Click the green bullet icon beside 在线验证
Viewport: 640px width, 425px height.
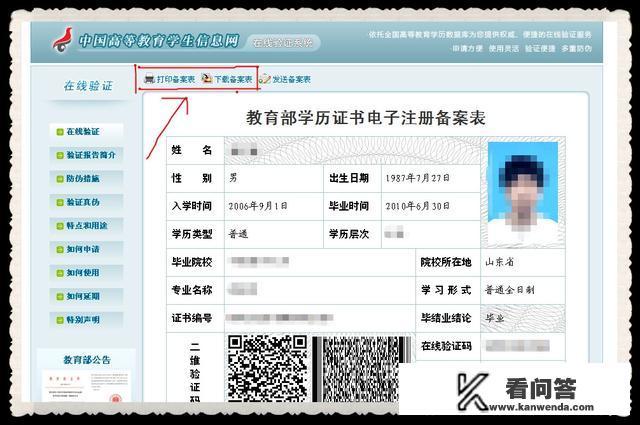click(60, 132)
